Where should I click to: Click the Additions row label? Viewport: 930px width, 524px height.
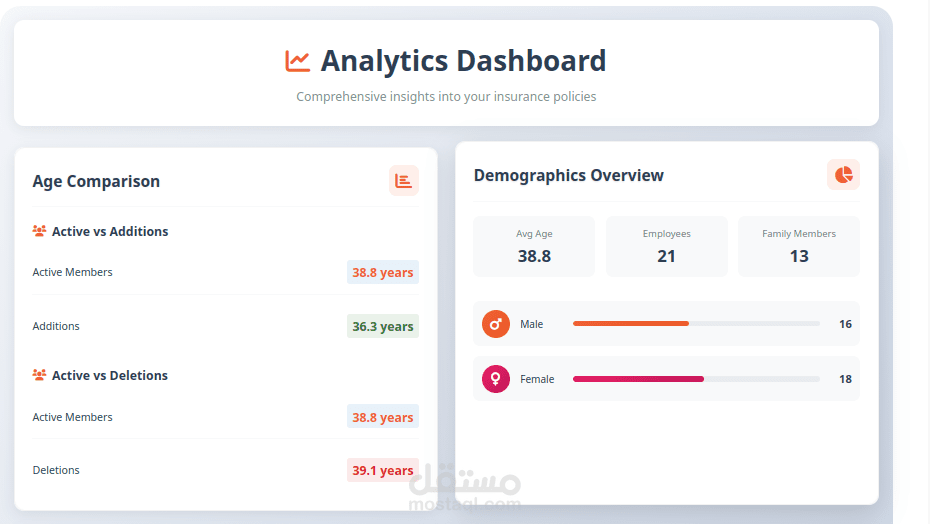tap(56, 326)
